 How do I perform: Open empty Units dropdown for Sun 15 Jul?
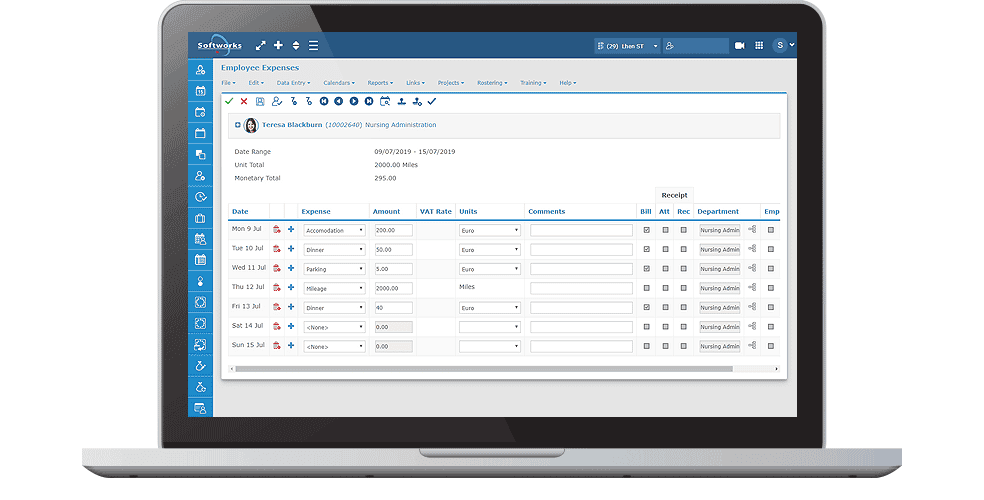pyautogui.click(x=489, y=346)
